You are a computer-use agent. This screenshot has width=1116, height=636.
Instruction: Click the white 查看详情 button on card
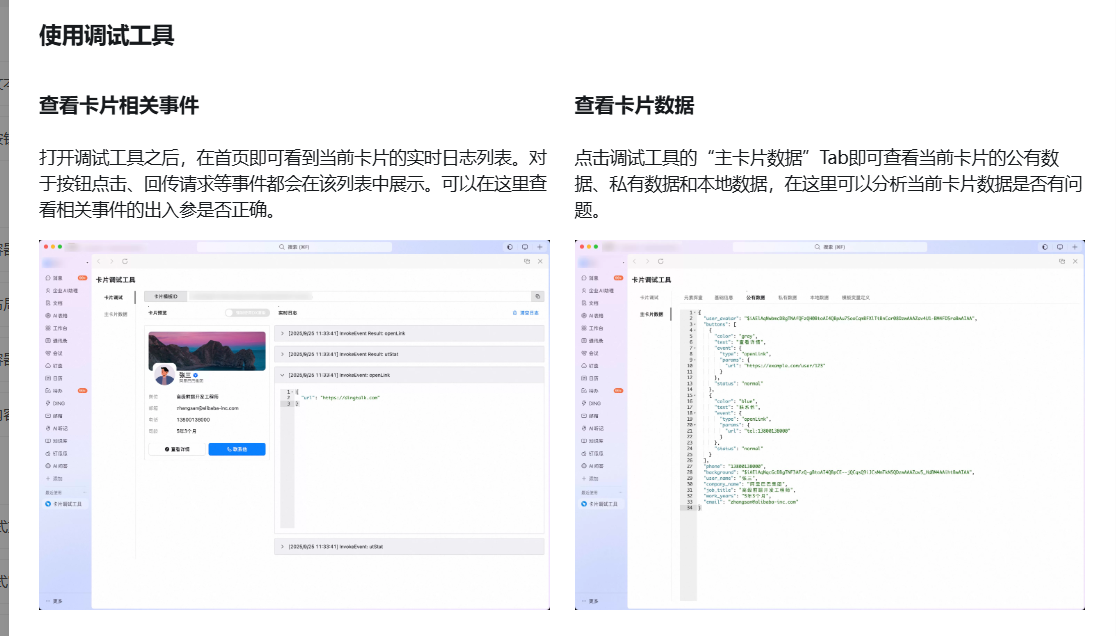tap(177, 449)
